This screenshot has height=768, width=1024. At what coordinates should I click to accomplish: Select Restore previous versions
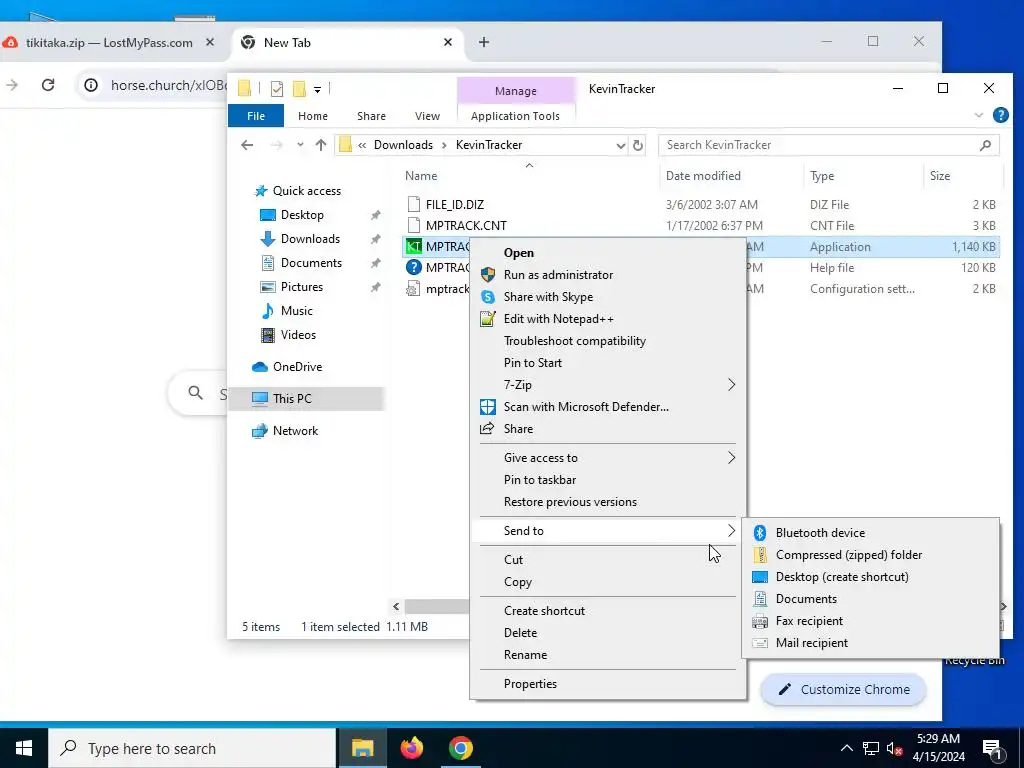[x=607, y=502]
